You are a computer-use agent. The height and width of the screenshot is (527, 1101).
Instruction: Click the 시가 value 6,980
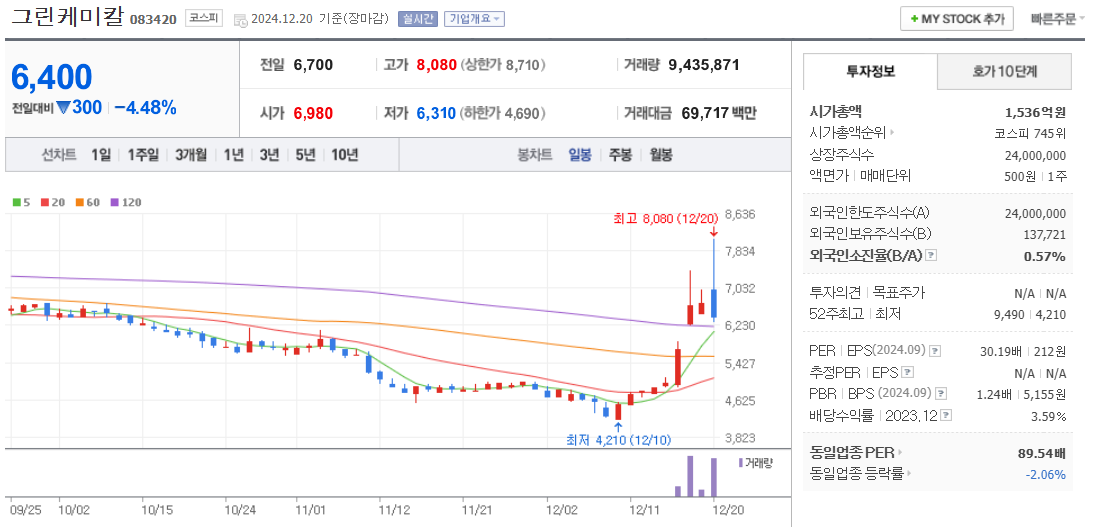click(x=313, y=112)
